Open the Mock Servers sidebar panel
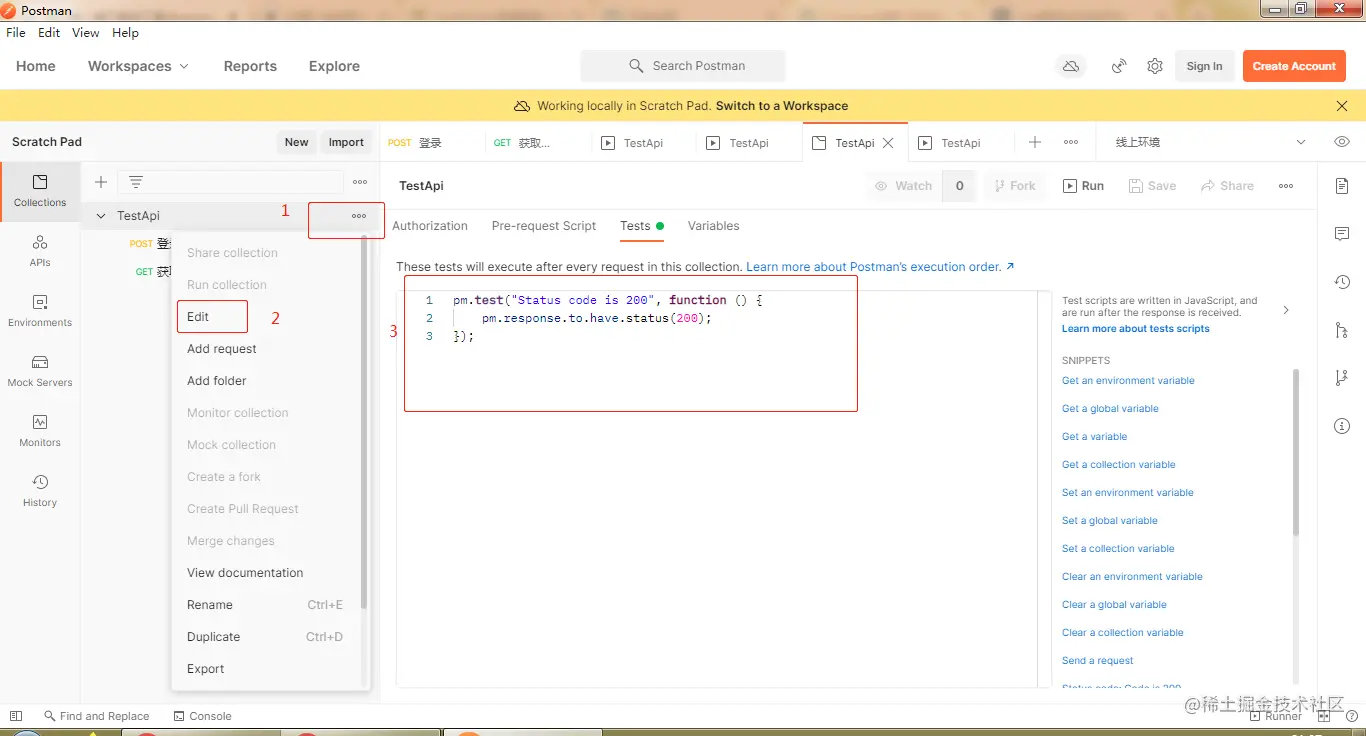Viewport: 1366px width, 736px height. [x=40, y=370]
